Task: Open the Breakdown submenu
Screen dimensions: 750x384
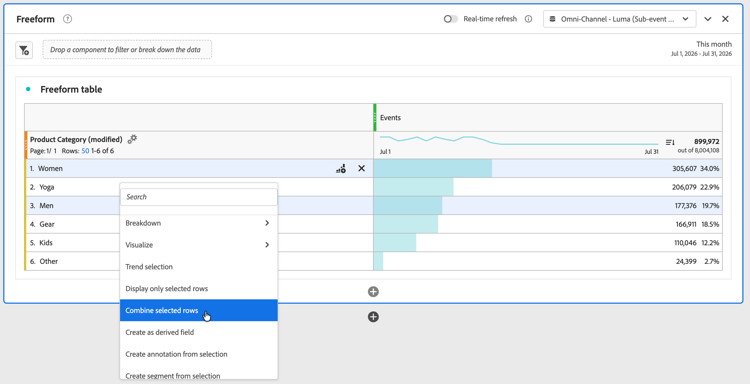Action: (x=199, y=223)
